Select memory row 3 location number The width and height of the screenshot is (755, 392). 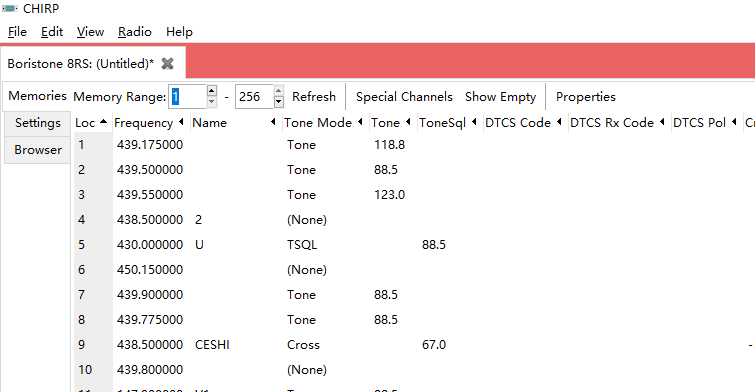[x=81, y=195]
